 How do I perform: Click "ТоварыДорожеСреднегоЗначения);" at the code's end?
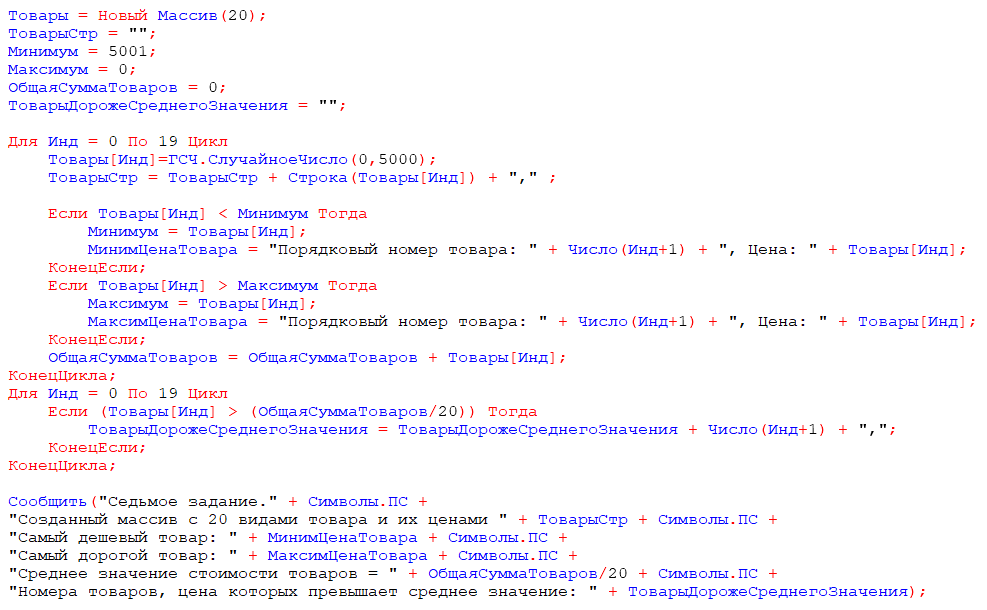tap(777, 592)
